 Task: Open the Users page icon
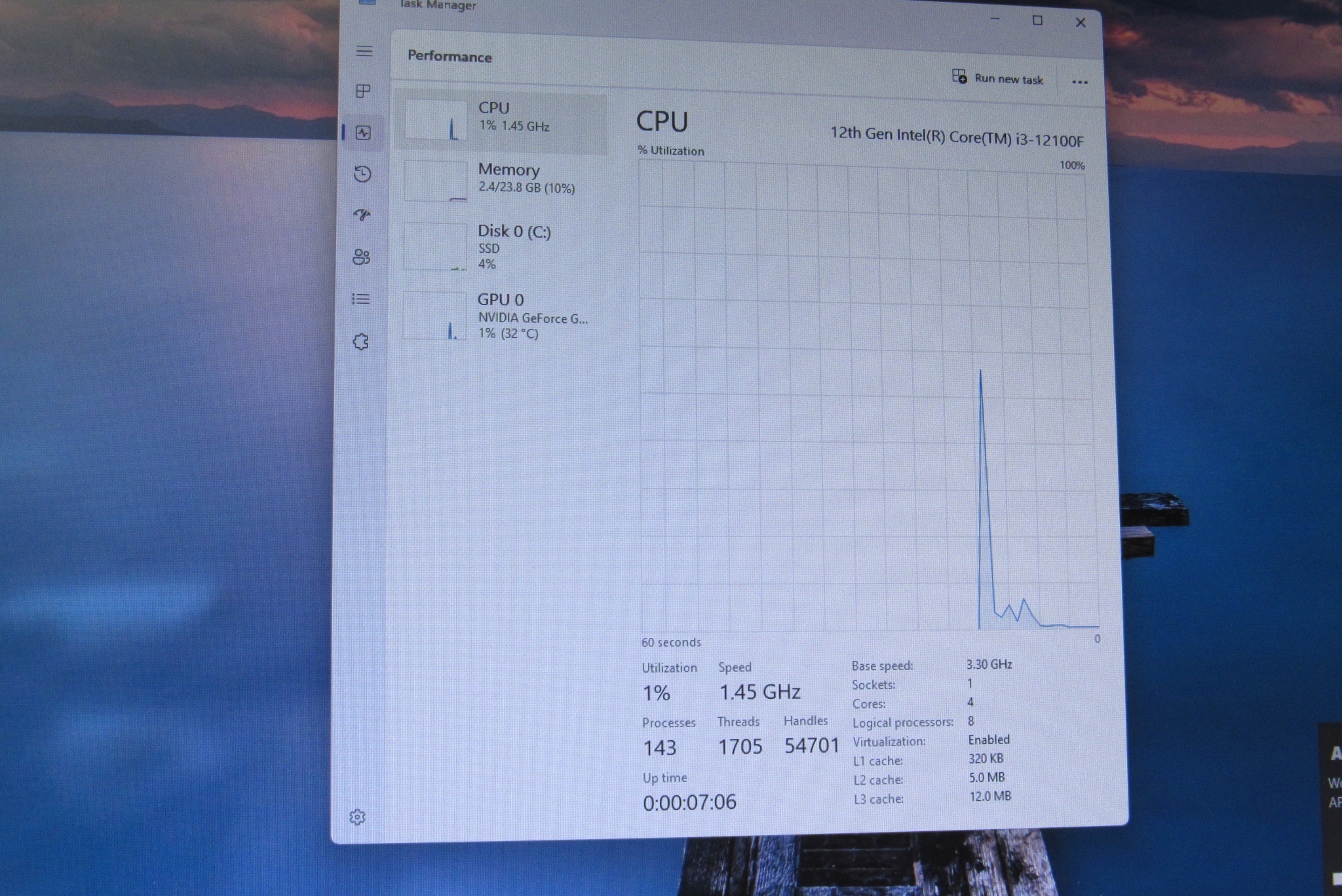361,256
